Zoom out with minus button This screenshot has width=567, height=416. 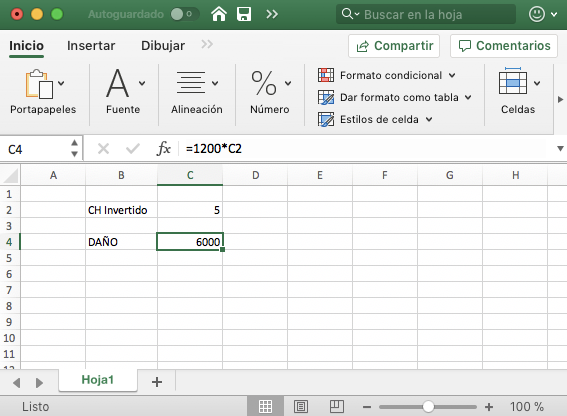pyautogui.click(x=367, y=407)
